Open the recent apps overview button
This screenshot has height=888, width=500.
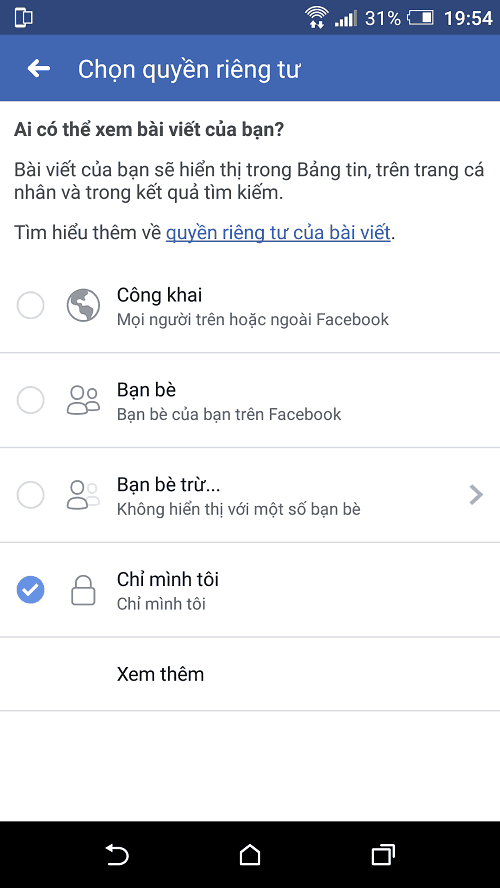pos(383,855)
